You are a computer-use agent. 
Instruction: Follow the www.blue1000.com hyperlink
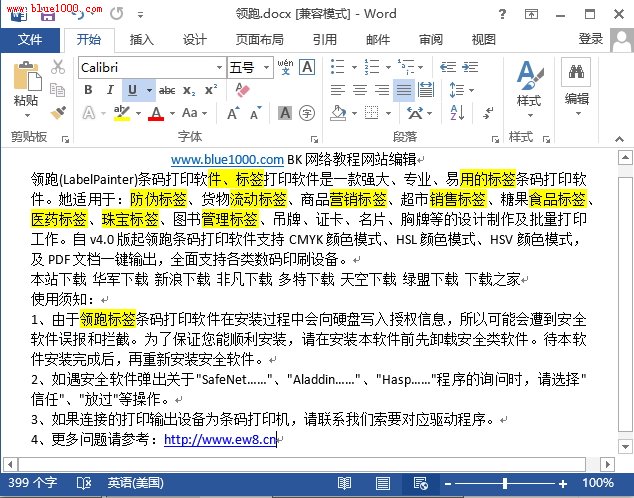[227, 159]
